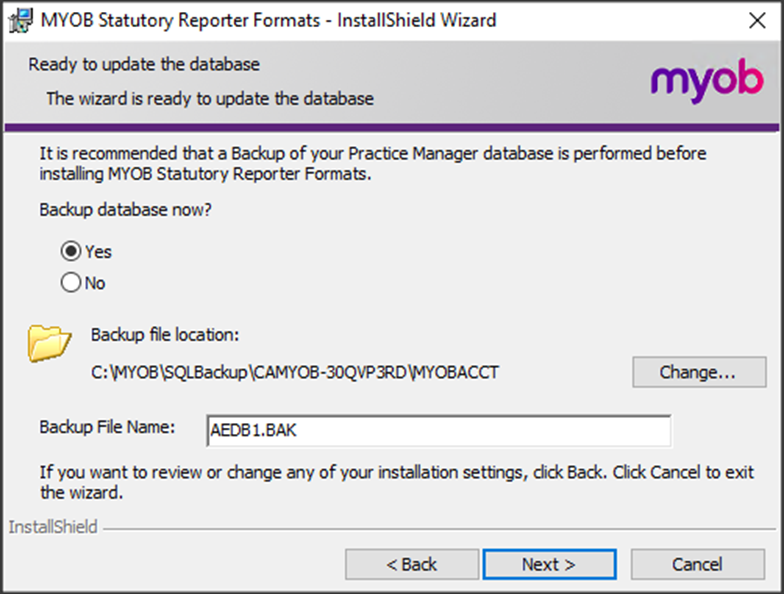Click the Backup File Name text field
This screenshot has height=594, width=784.
[438, 432]
